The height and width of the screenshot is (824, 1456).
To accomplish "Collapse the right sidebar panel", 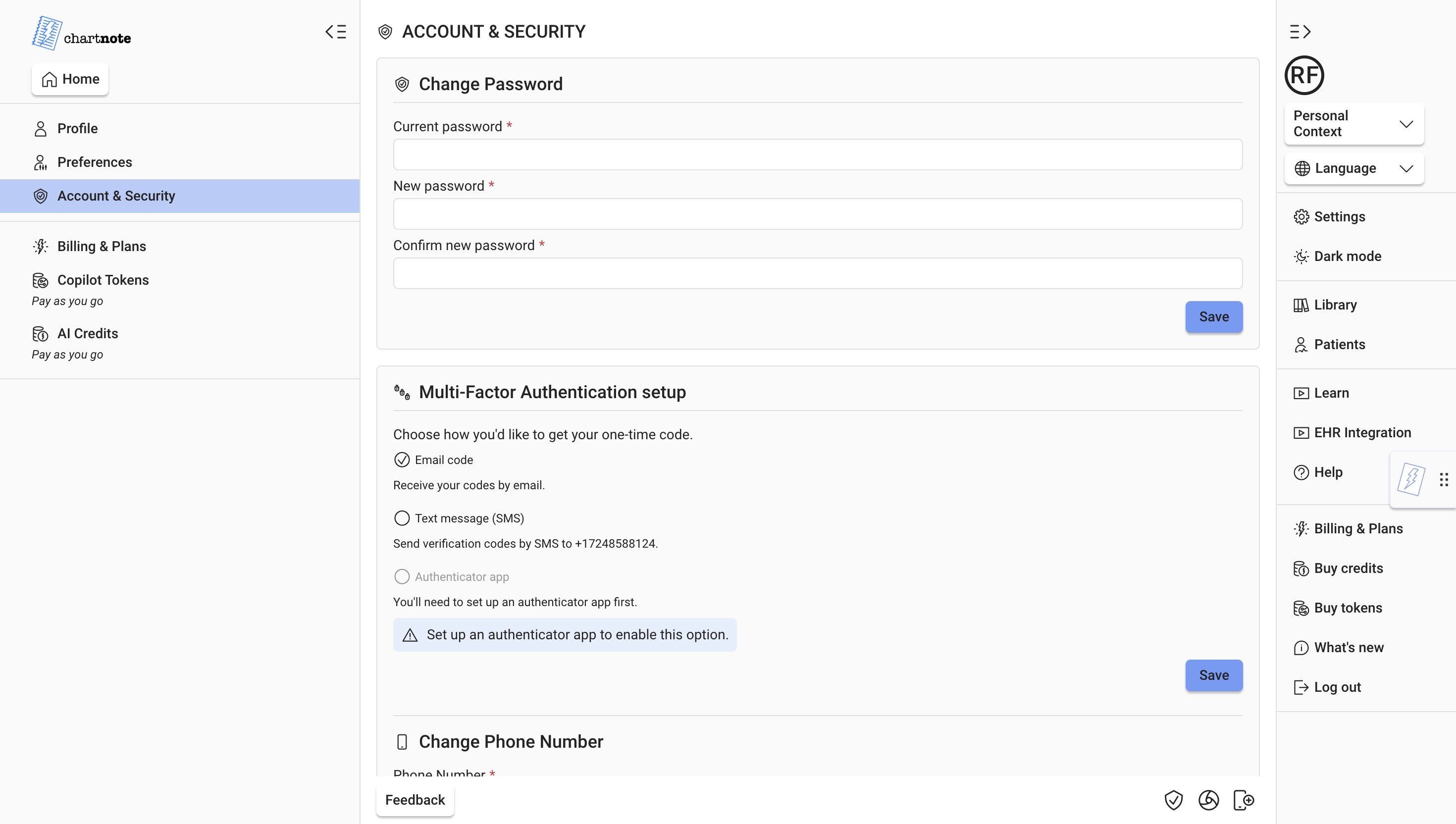I will [x=1300, y=32].
